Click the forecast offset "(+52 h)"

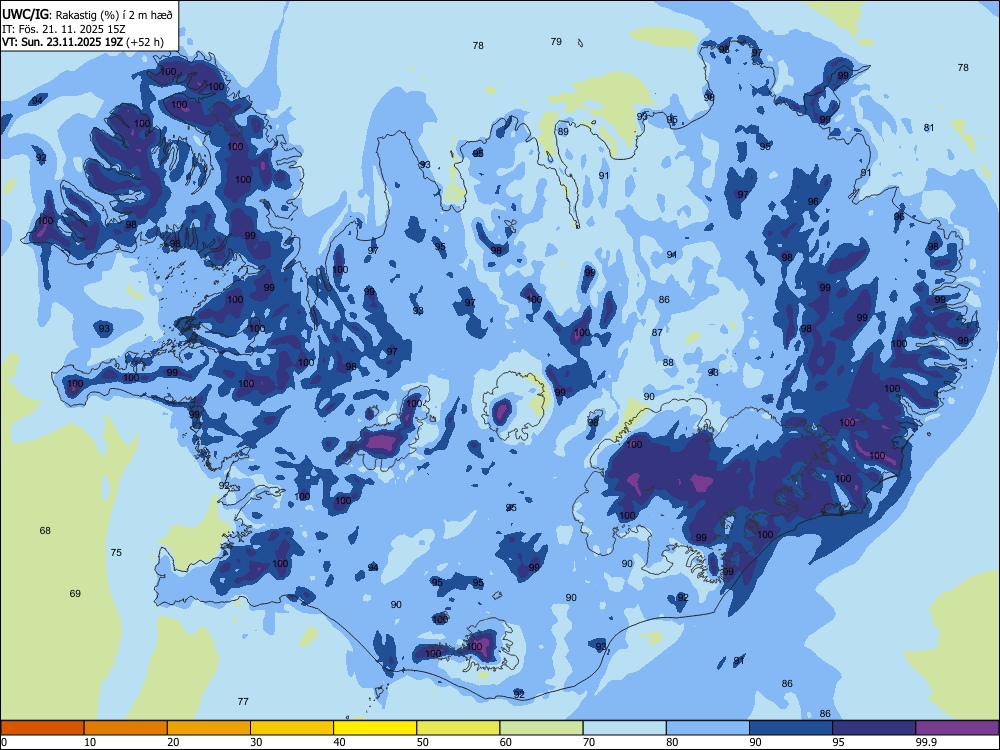click(145, 42)
